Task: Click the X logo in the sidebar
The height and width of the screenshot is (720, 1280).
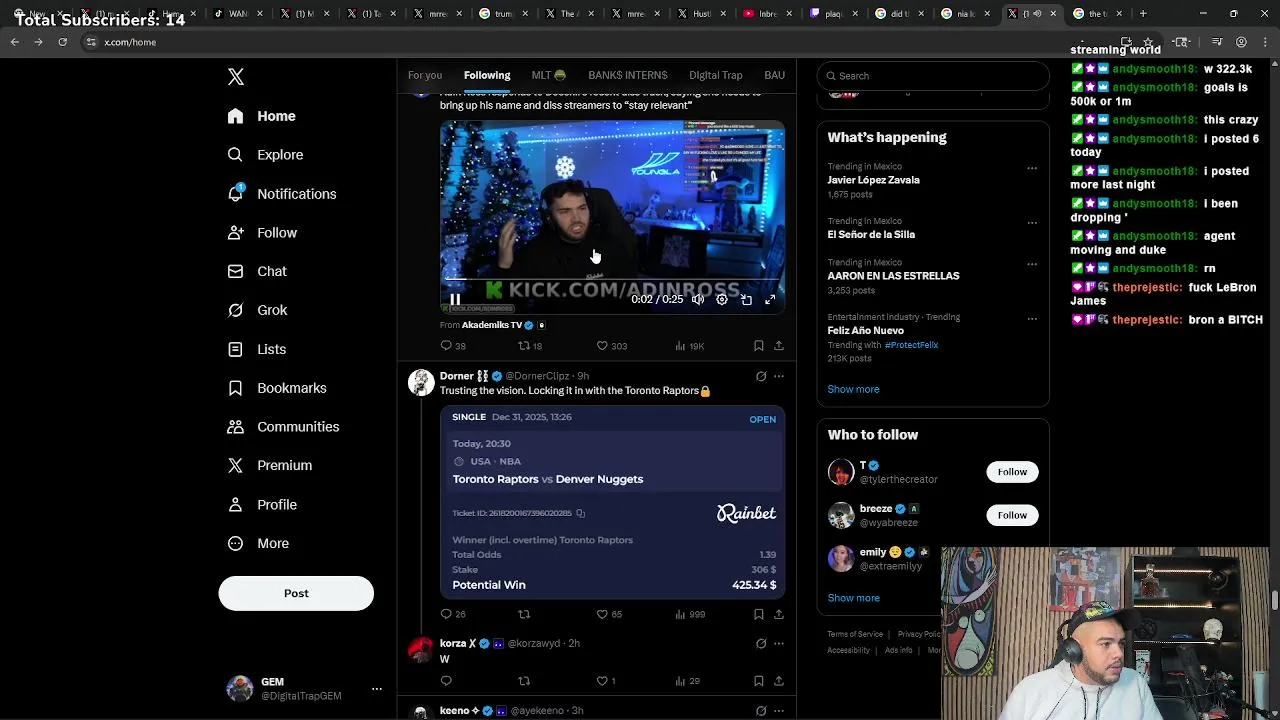Action: (236, 77)
